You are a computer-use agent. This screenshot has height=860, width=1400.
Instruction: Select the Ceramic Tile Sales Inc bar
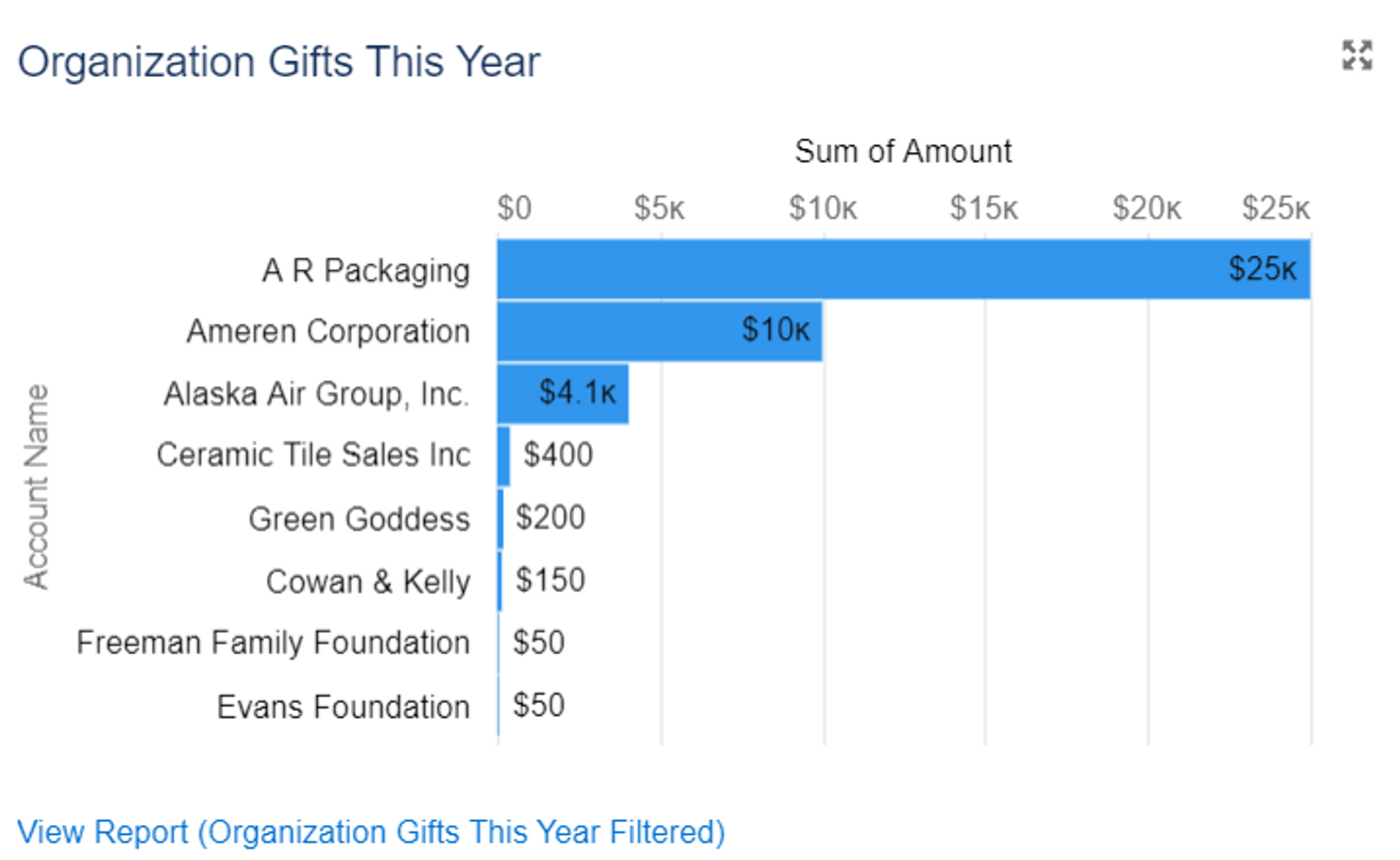click(504, 455)
